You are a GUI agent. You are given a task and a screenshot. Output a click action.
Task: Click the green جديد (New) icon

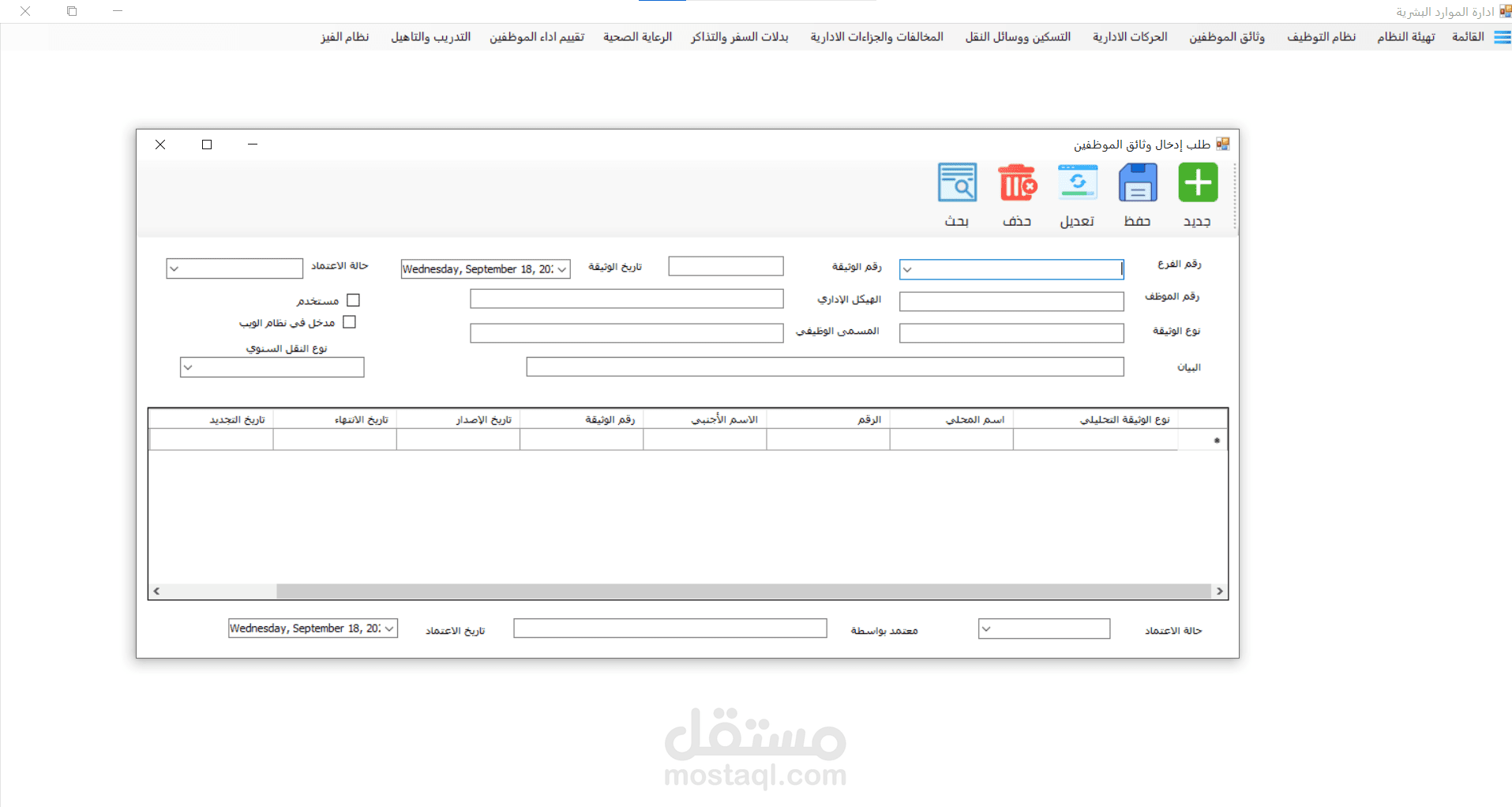tap(1198, 183)
